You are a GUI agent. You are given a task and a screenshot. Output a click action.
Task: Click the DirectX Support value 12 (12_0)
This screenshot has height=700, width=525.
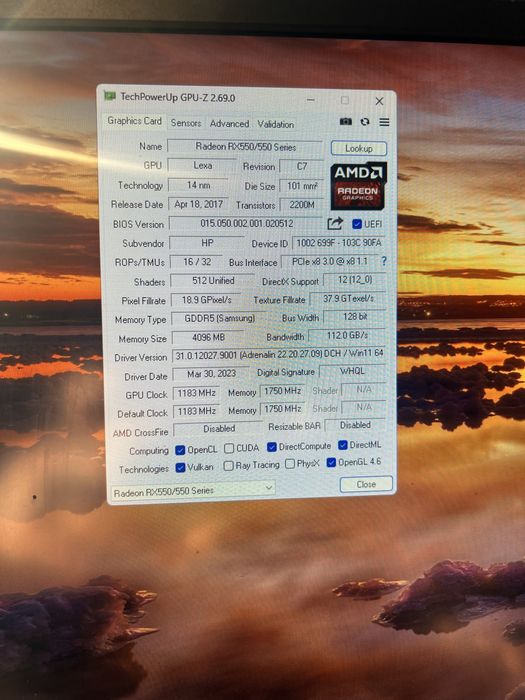[355, 280]
